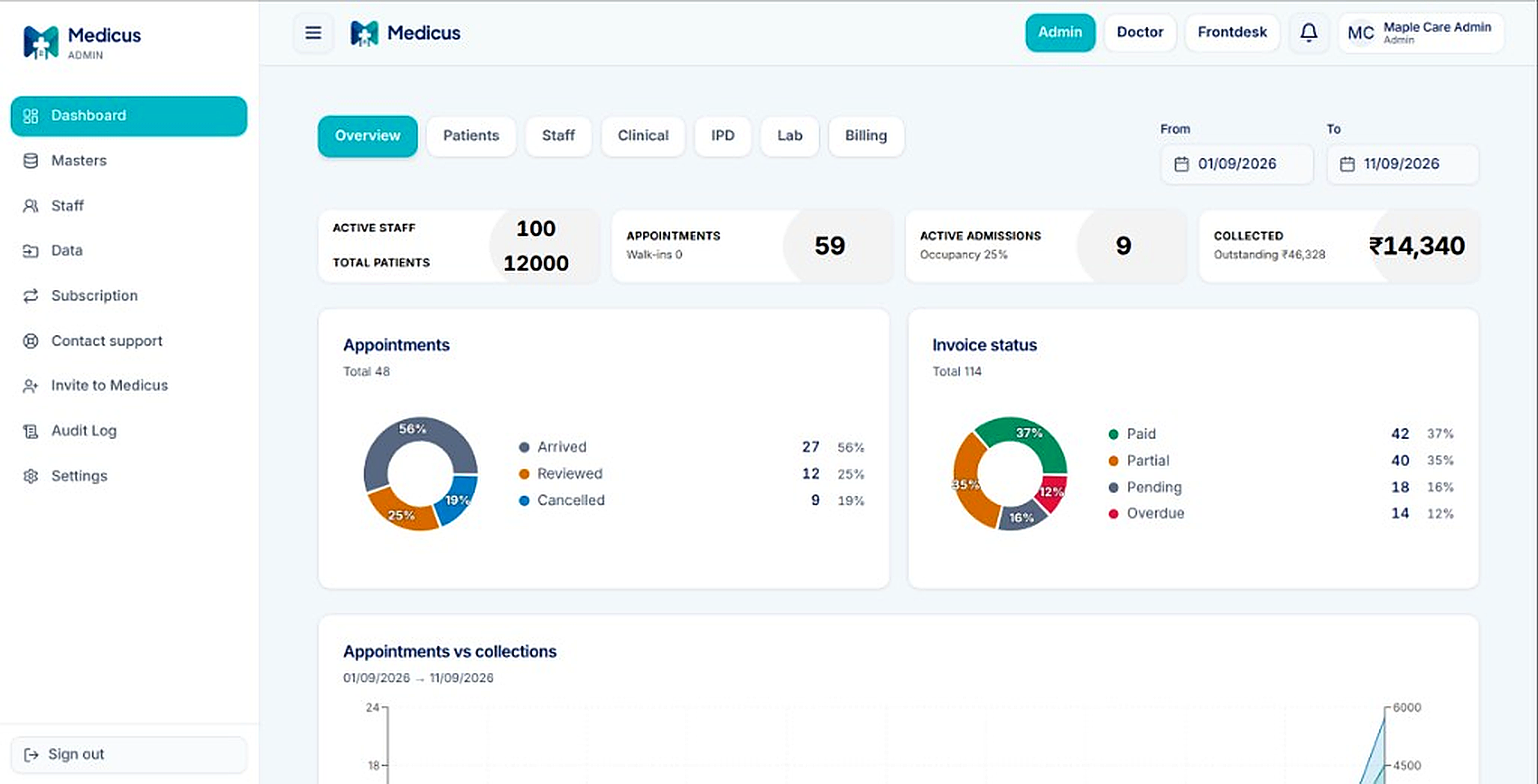Open the Clinical tab

pos(643,136)
